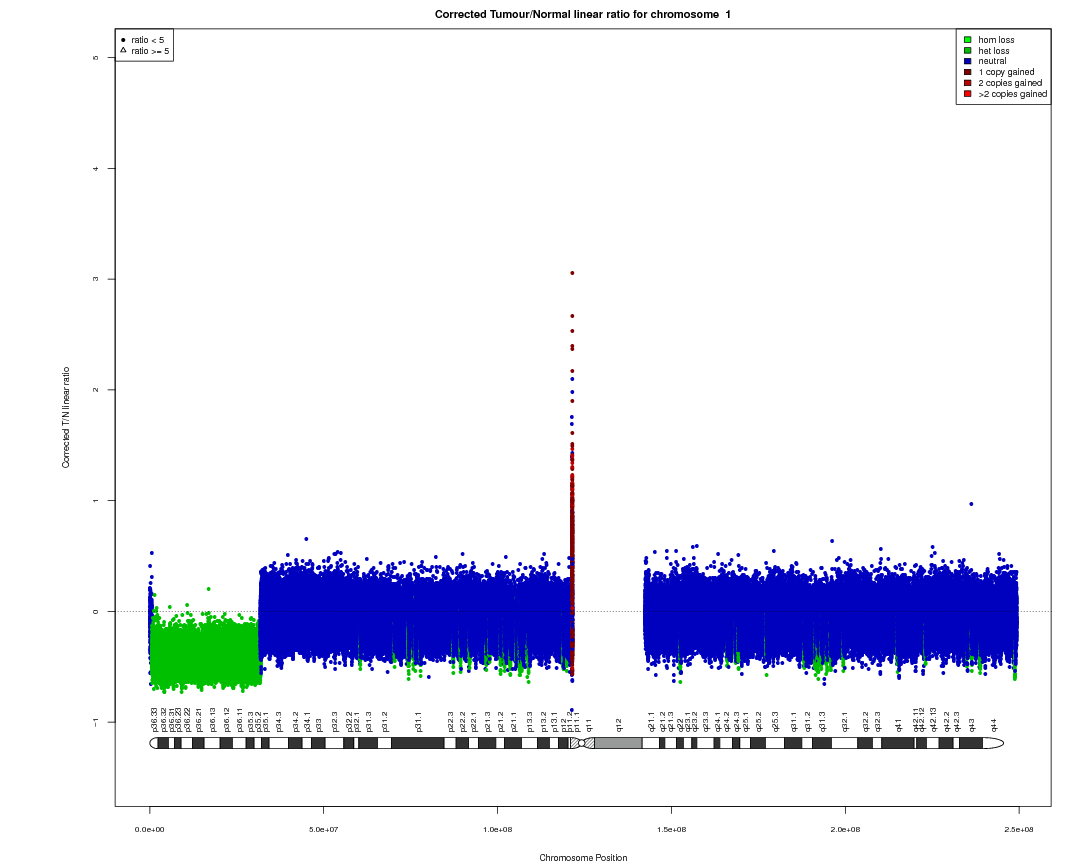The width and height of the screenshot is (1080, 864).
Task: Click the p34.3 cytoband label
Action: 279,721
